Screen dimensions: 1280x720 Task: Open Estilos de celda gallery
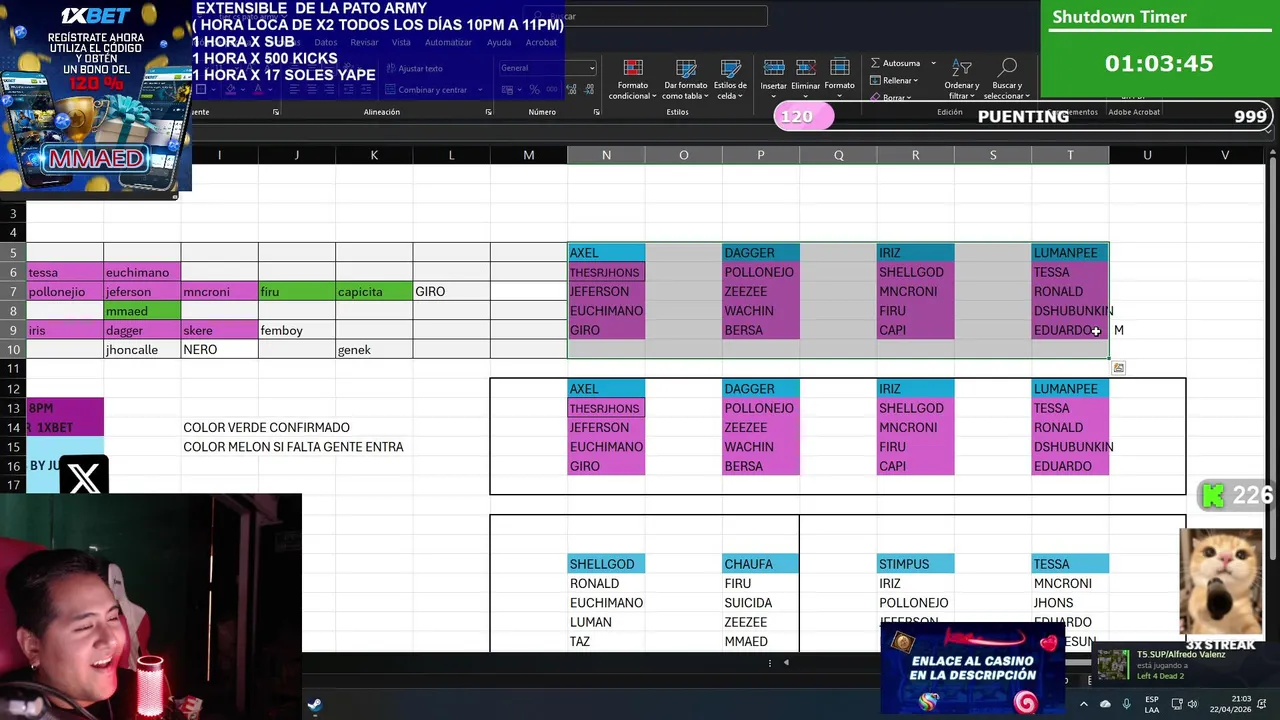click(730, 80)
